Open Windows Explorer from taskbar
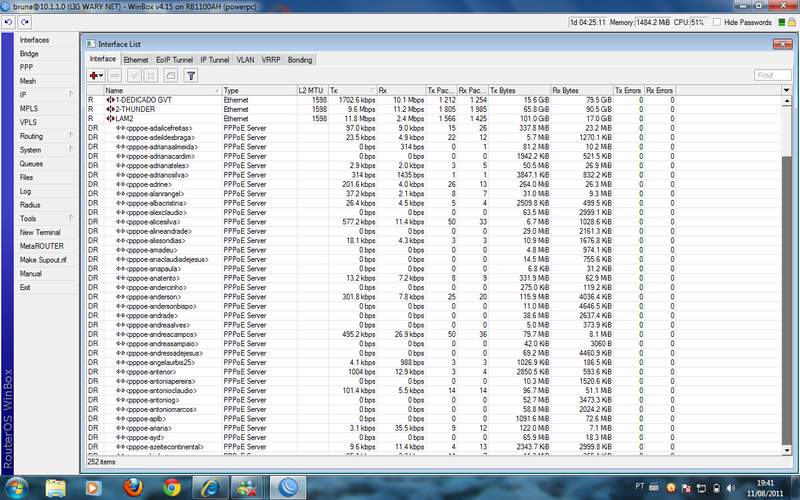 tap(55, 488)
